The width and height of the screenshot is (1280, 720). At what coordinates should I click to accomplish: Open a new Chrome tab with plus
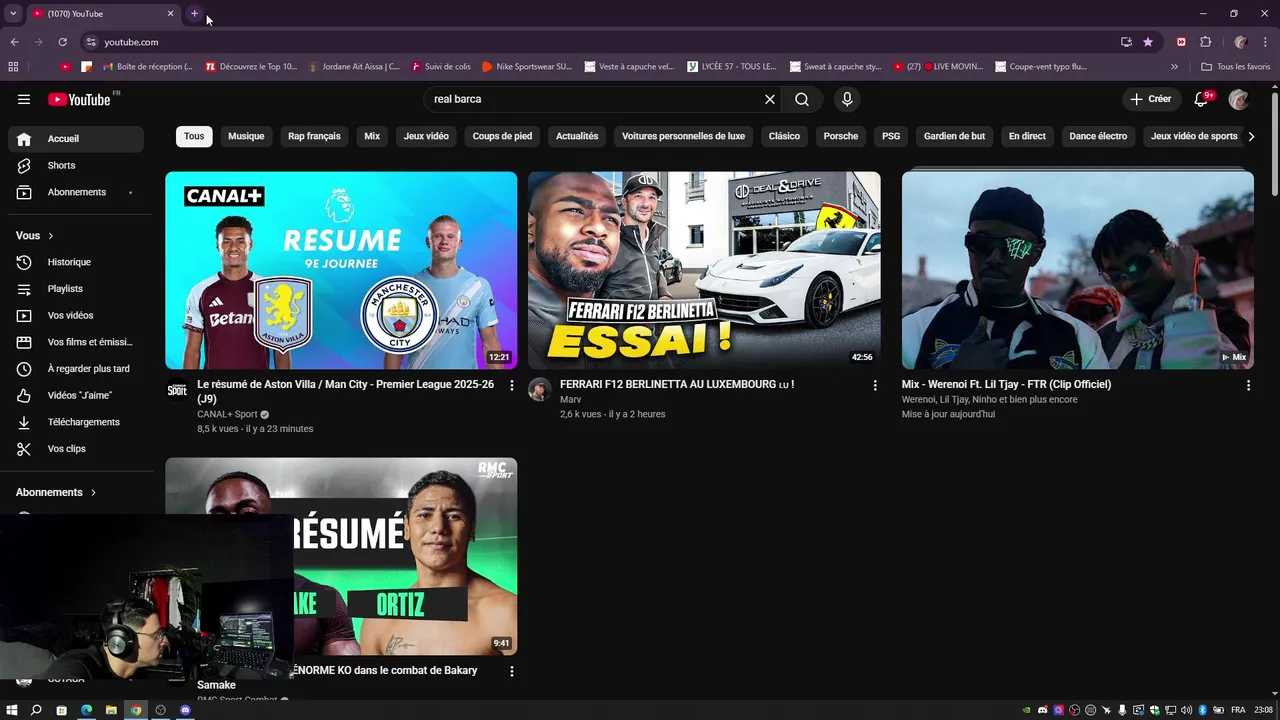(x=194, y=14)
